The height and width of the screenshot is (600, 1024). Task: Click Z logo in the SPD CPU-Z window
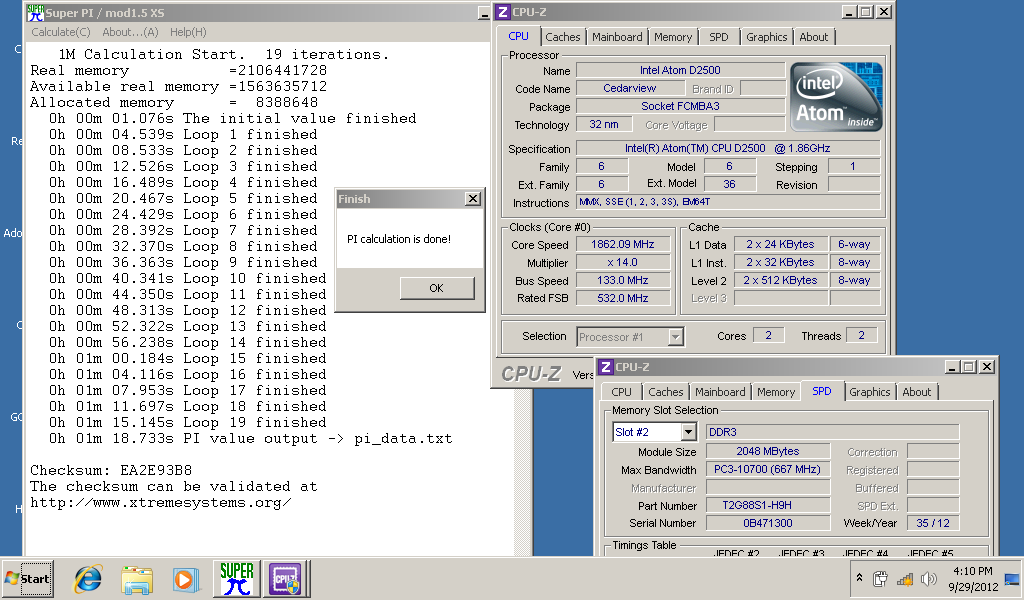(x=605, y=367)
